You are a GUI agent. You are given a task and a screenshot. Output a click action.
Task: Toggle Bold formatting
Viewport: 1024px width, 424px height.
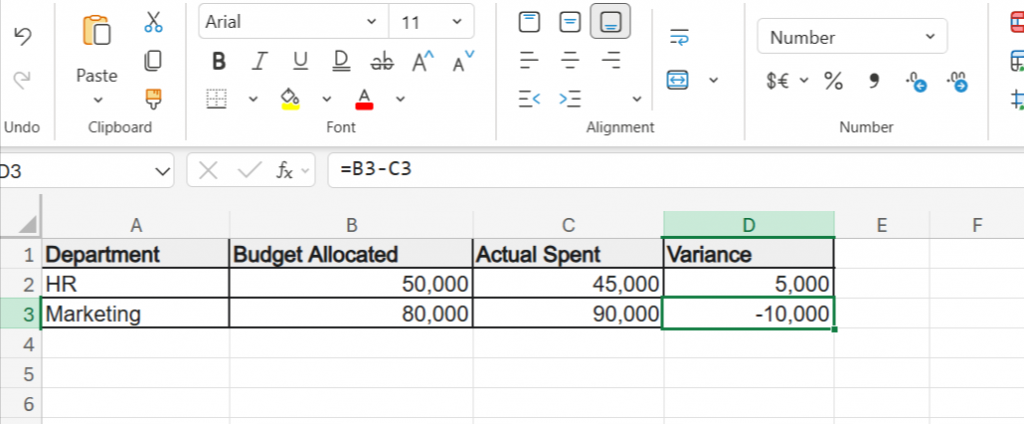[219, 62]
